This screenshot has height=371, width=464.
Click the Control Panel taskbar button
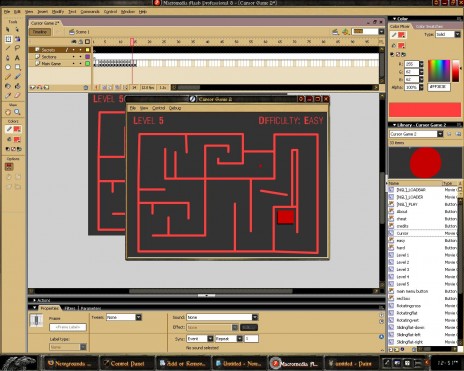(x=127, y=364)
